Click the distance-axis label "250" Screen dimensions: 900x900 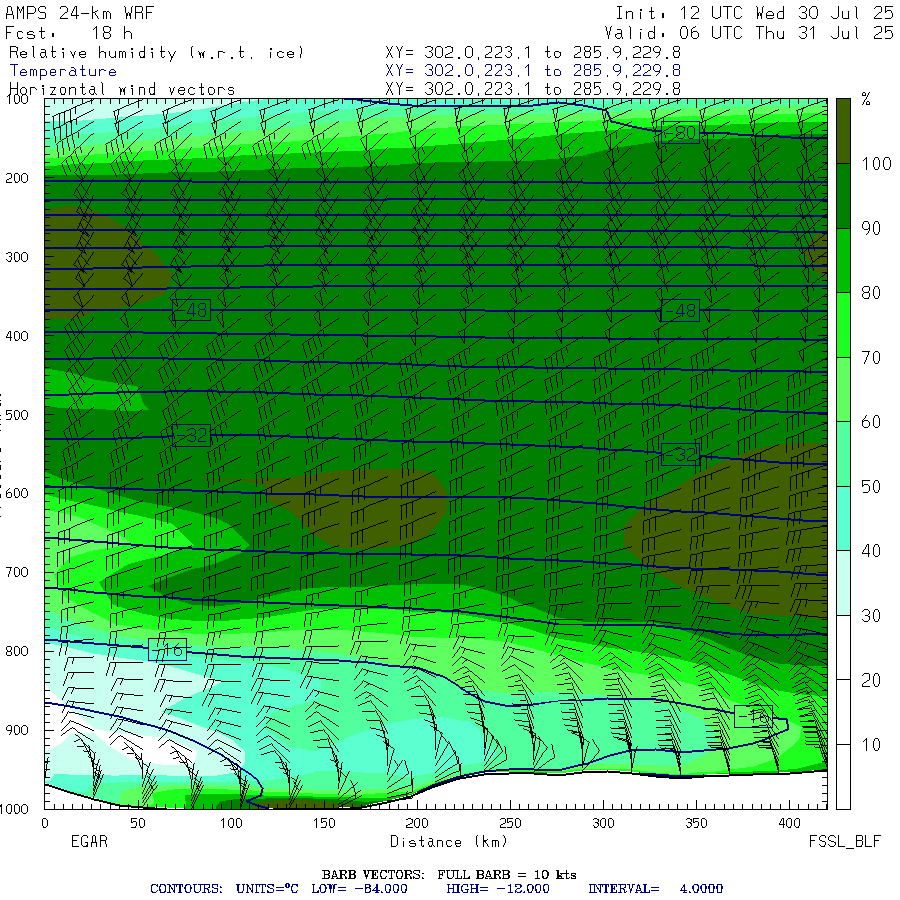[510, 823]
